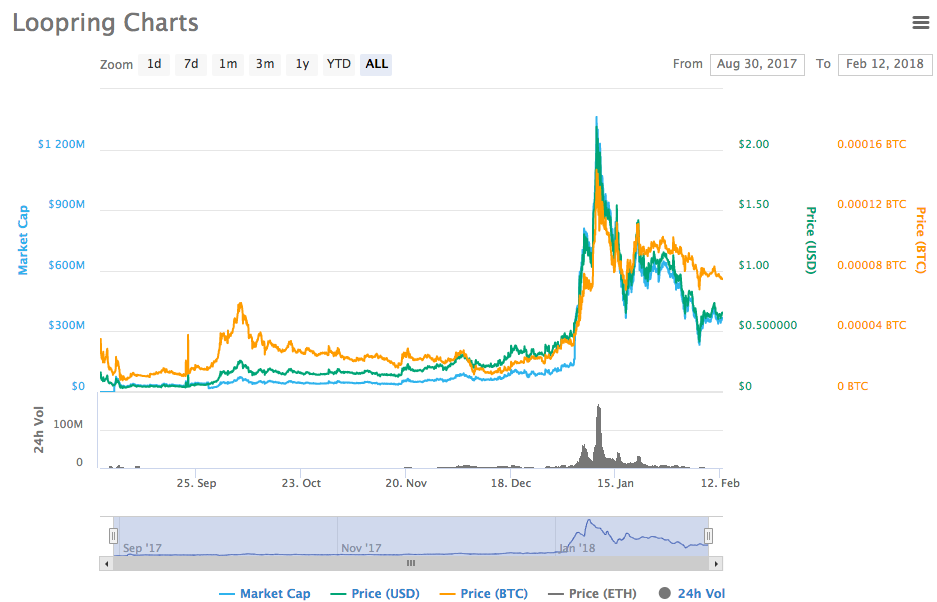Click the $1.50 USD price axis label
The image size is (937, 602).
pos(754,204)
